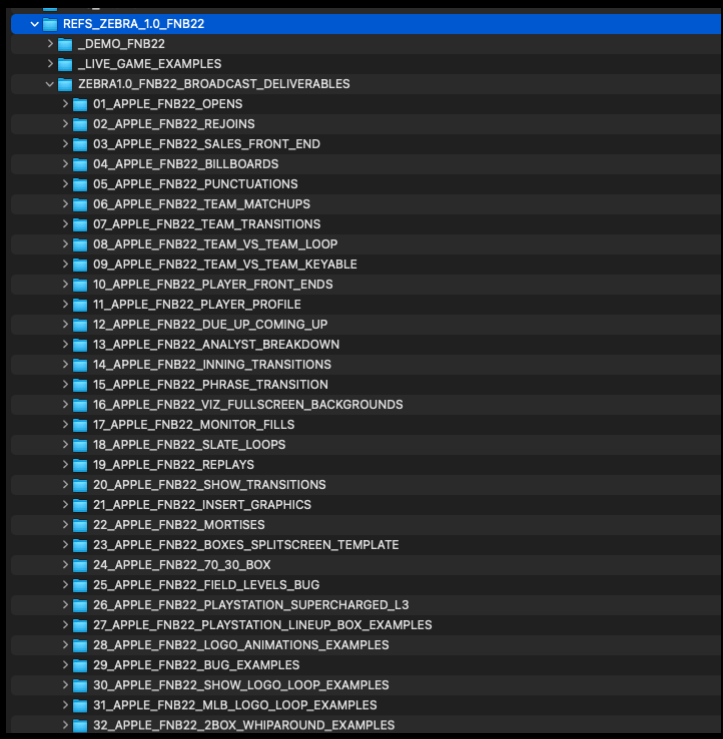This screenshot has width=723, height=739.
Task: Click folder icon of 17_APPLE_FNB22_MONITOR_FILLS
Action: pyautogui.click(x=80, y=425)
